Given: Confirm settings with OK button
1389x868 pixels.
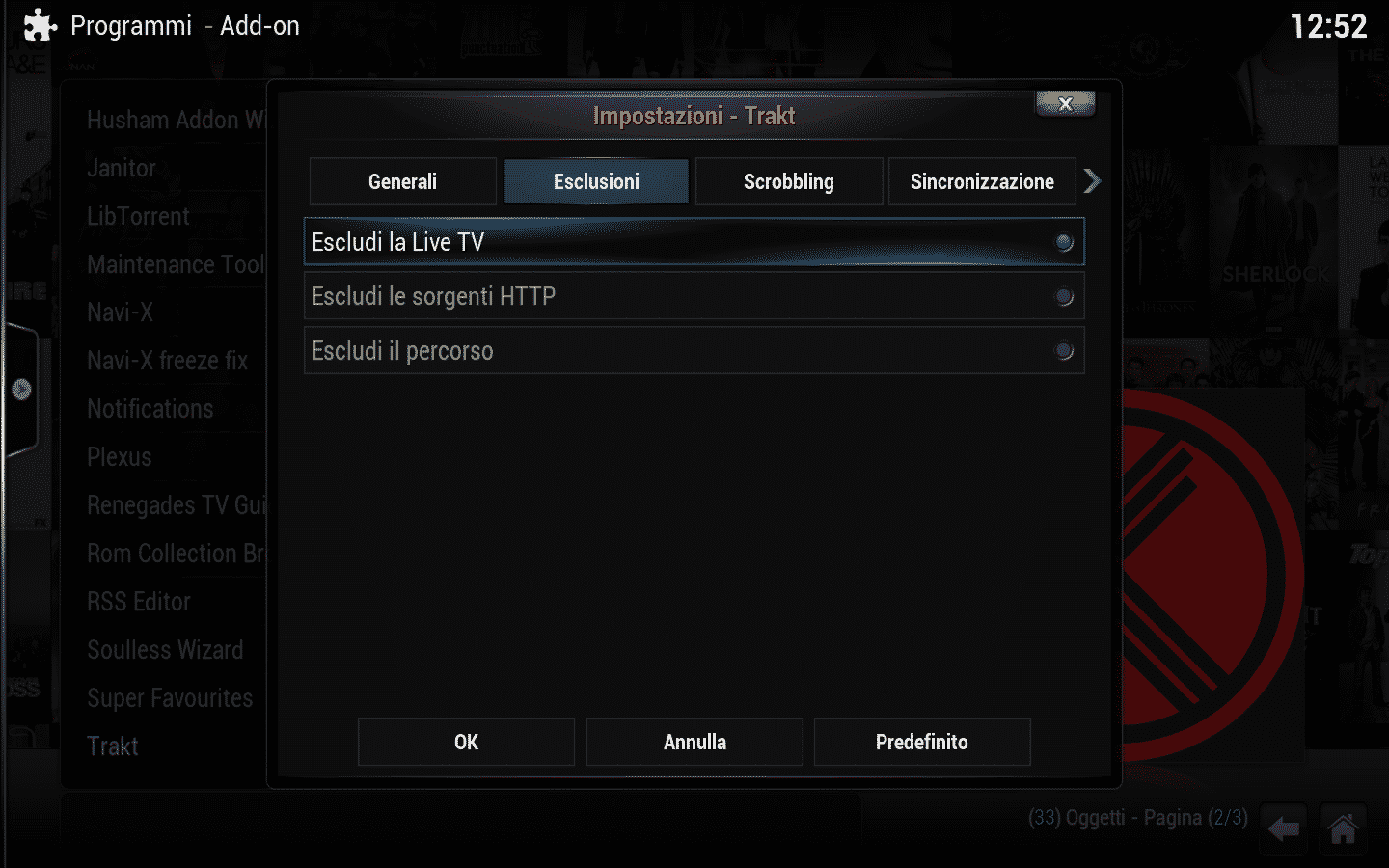Looking at the screenshot, I should pyautogui.click(x=466, y=742).
